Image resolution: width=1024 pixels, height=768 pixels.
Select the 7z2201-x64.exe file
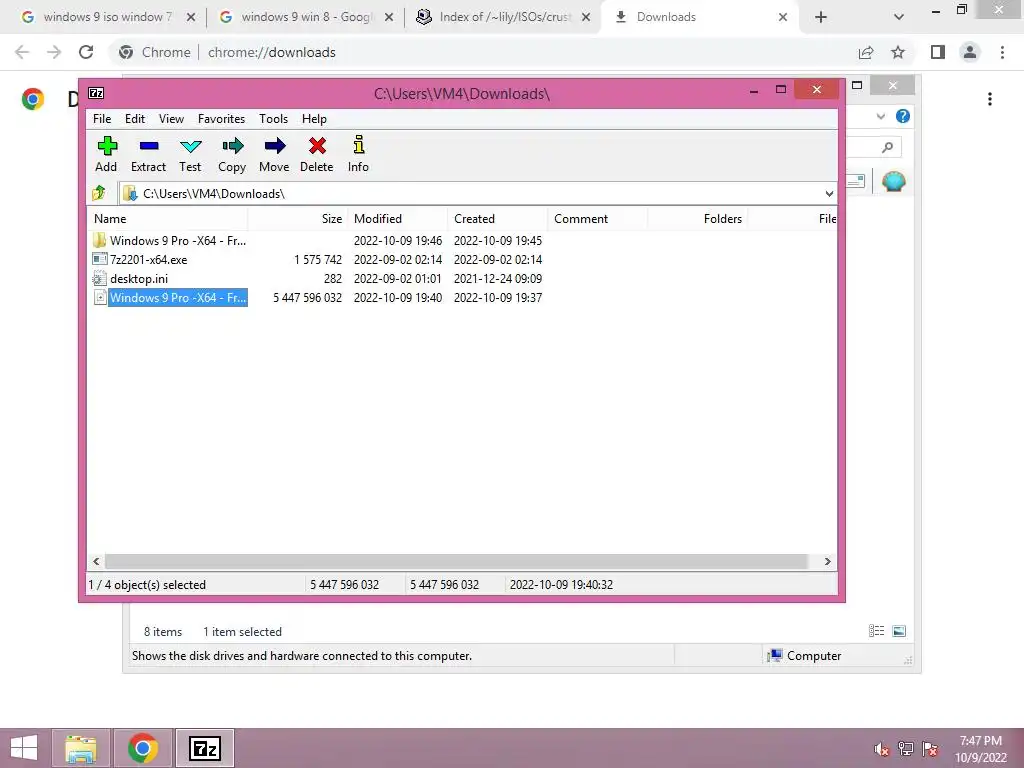click(140, 259)
